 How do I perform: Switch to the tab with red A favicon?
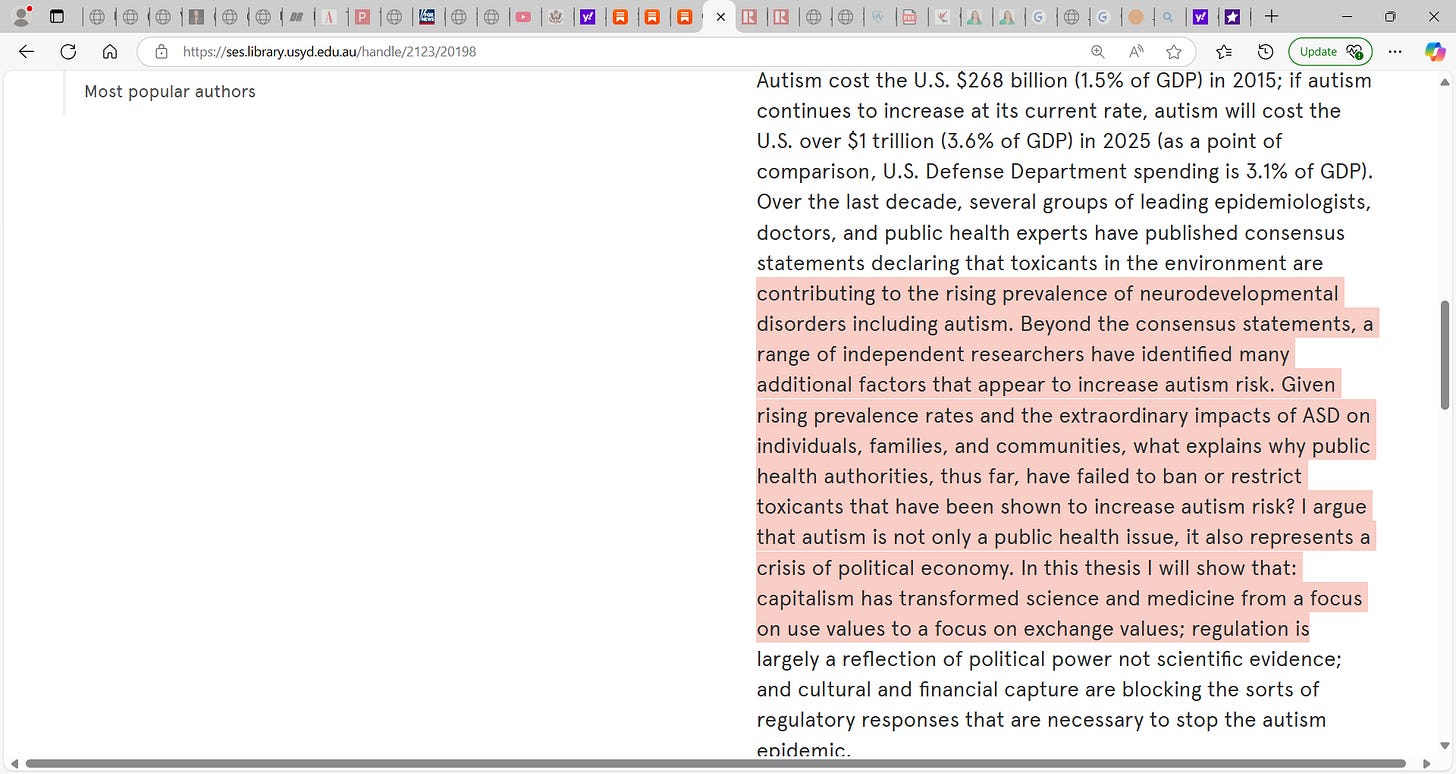(328, 17)
